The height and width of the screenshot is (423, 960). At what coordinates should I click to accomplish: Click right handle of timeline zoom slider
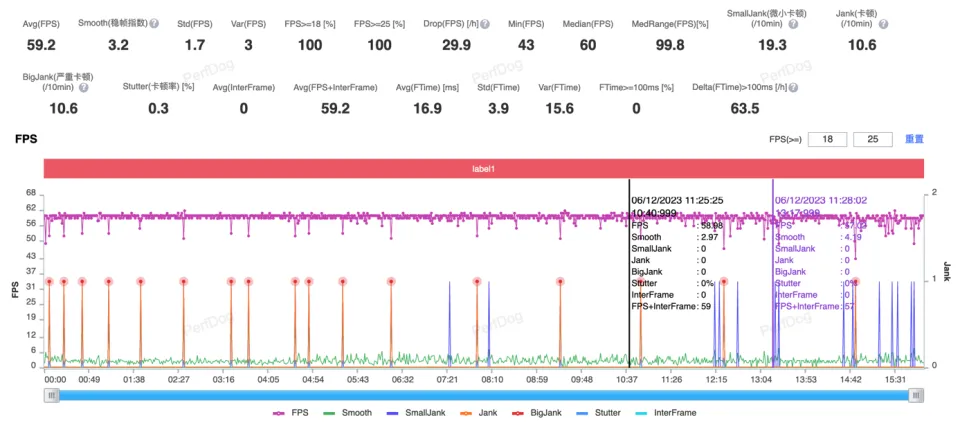click(x=915, y=395)
